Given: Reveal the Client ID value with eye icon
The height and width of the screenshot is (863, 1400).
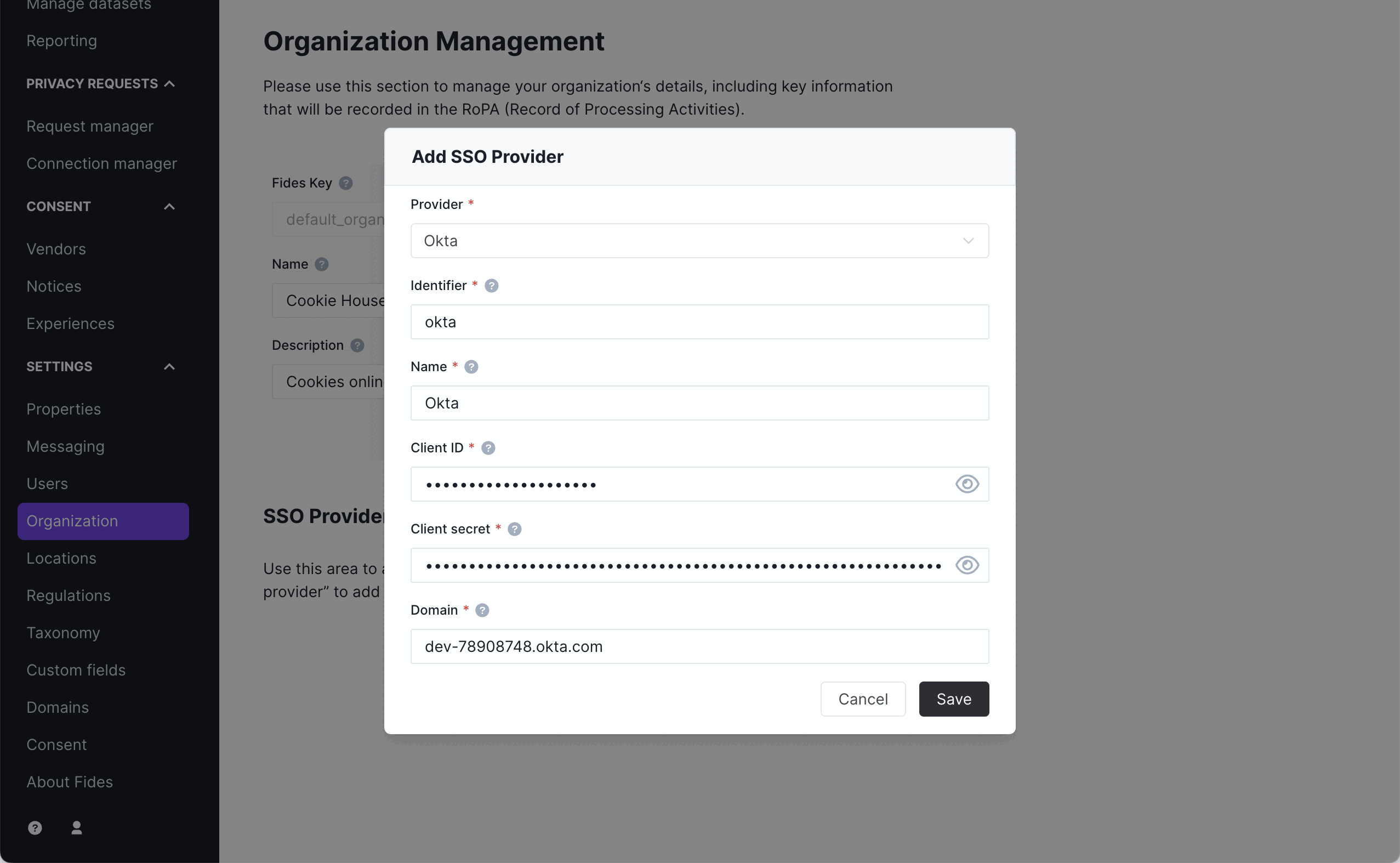Looking at the screenshot, I should pyautogui.click(x=967, y=484).
